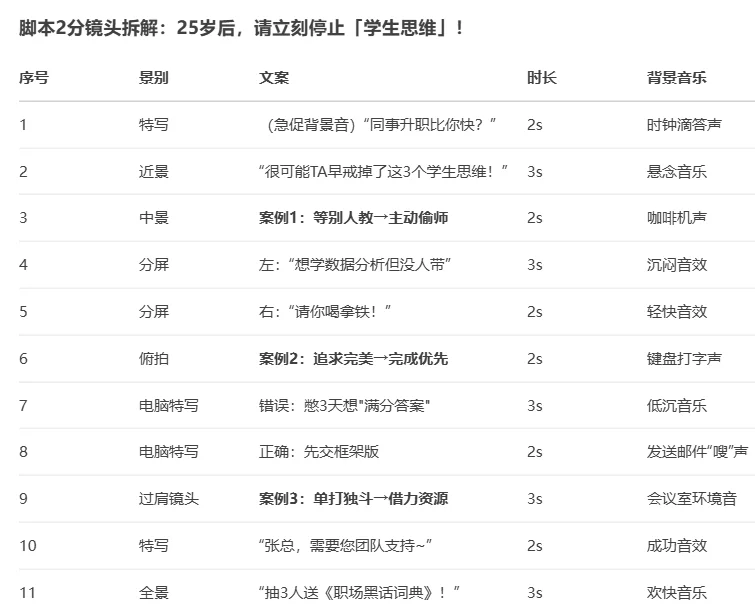The height and width of the screenshot is (605, 755).
Task: Select the '序号' column header
Action: click(x=34, y=78)
